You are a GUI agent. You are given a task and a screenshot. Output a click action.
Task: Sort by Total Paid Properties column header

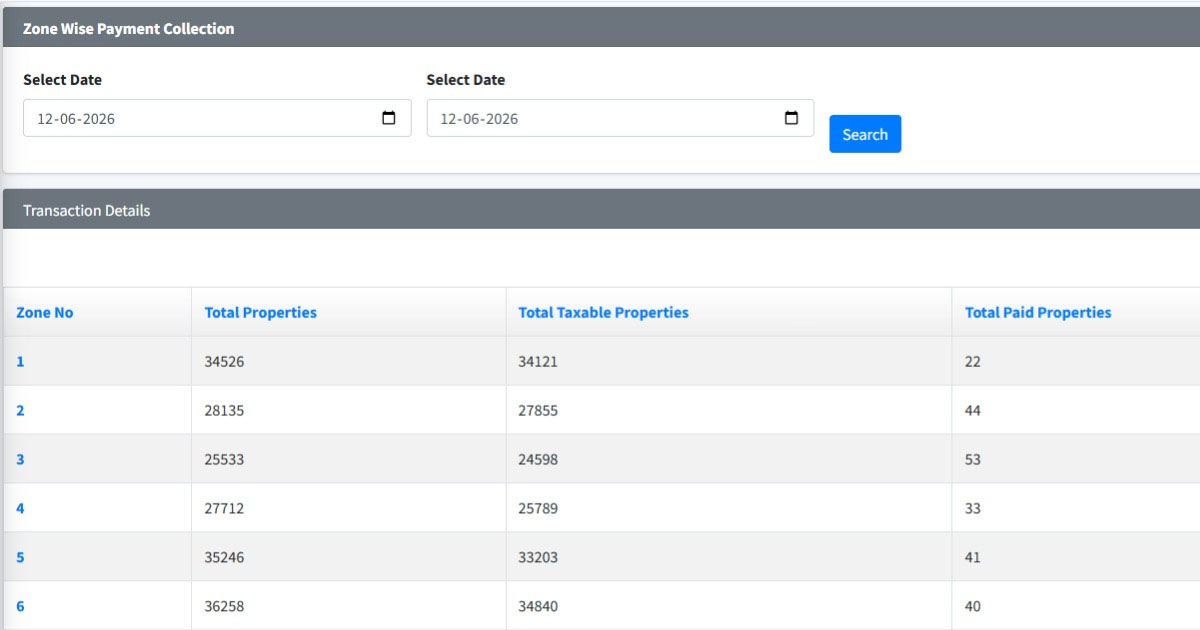pyautogui.click(x=1038, y=312)
